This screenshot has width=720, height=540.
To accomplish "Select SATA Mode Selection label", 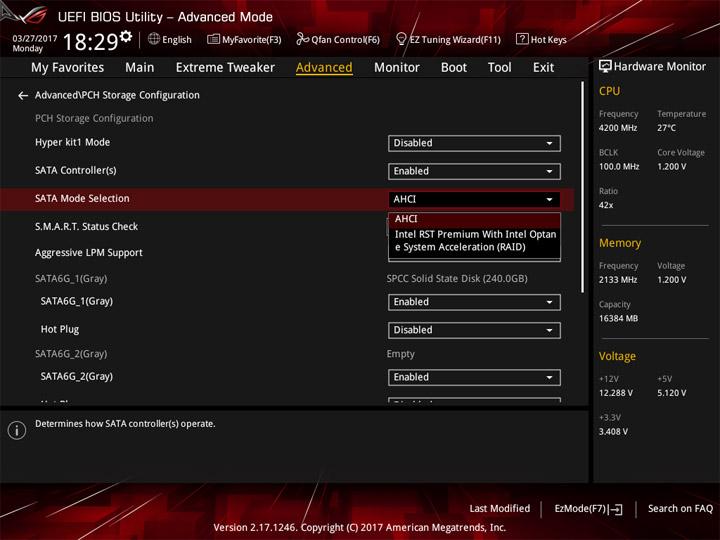I will pyautogui.click(x=82, y=198).
